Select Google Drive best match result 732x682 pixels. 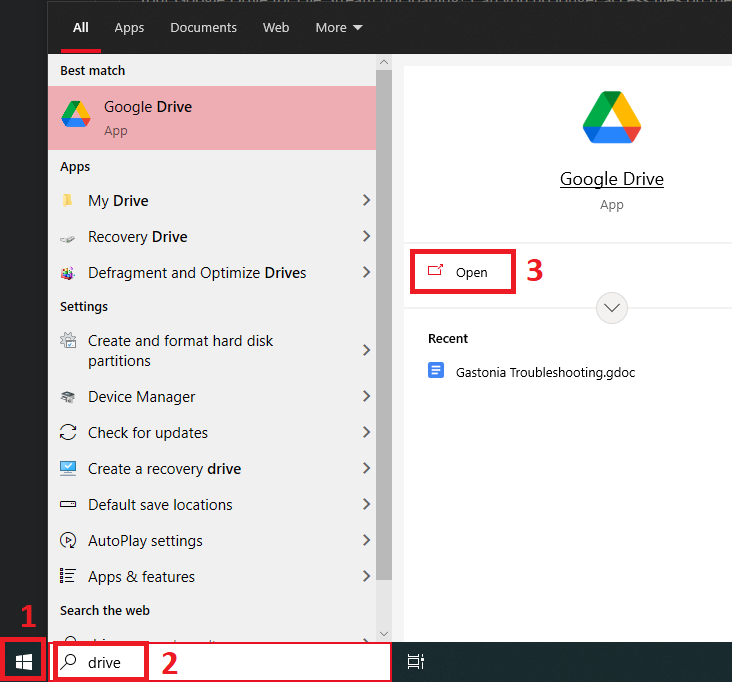212,118
